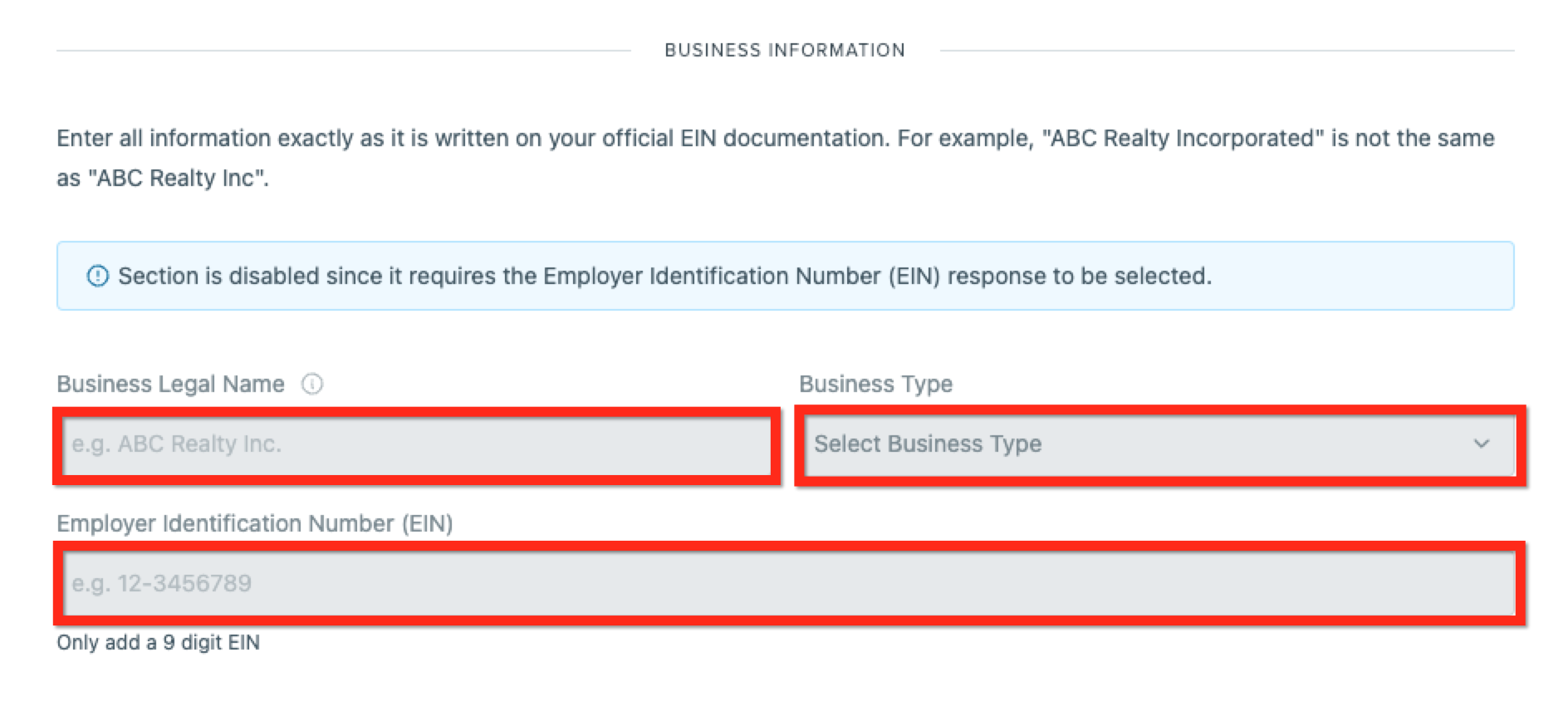Click the divider line left of BUSINESS INFORMATION

[342, 50]
